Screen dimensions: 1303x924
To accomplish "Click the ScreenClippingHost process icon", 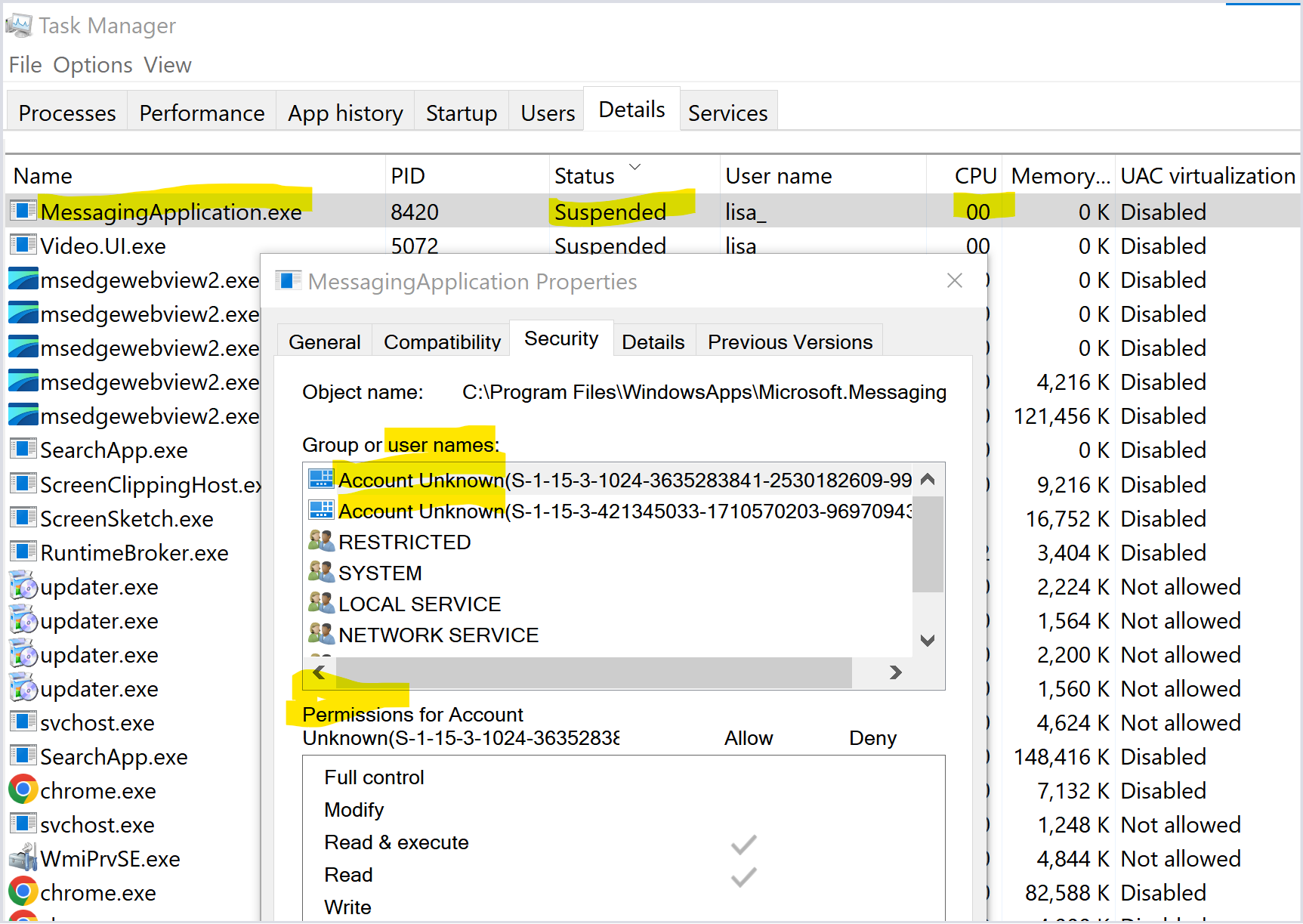I will (x=23, y=484).
